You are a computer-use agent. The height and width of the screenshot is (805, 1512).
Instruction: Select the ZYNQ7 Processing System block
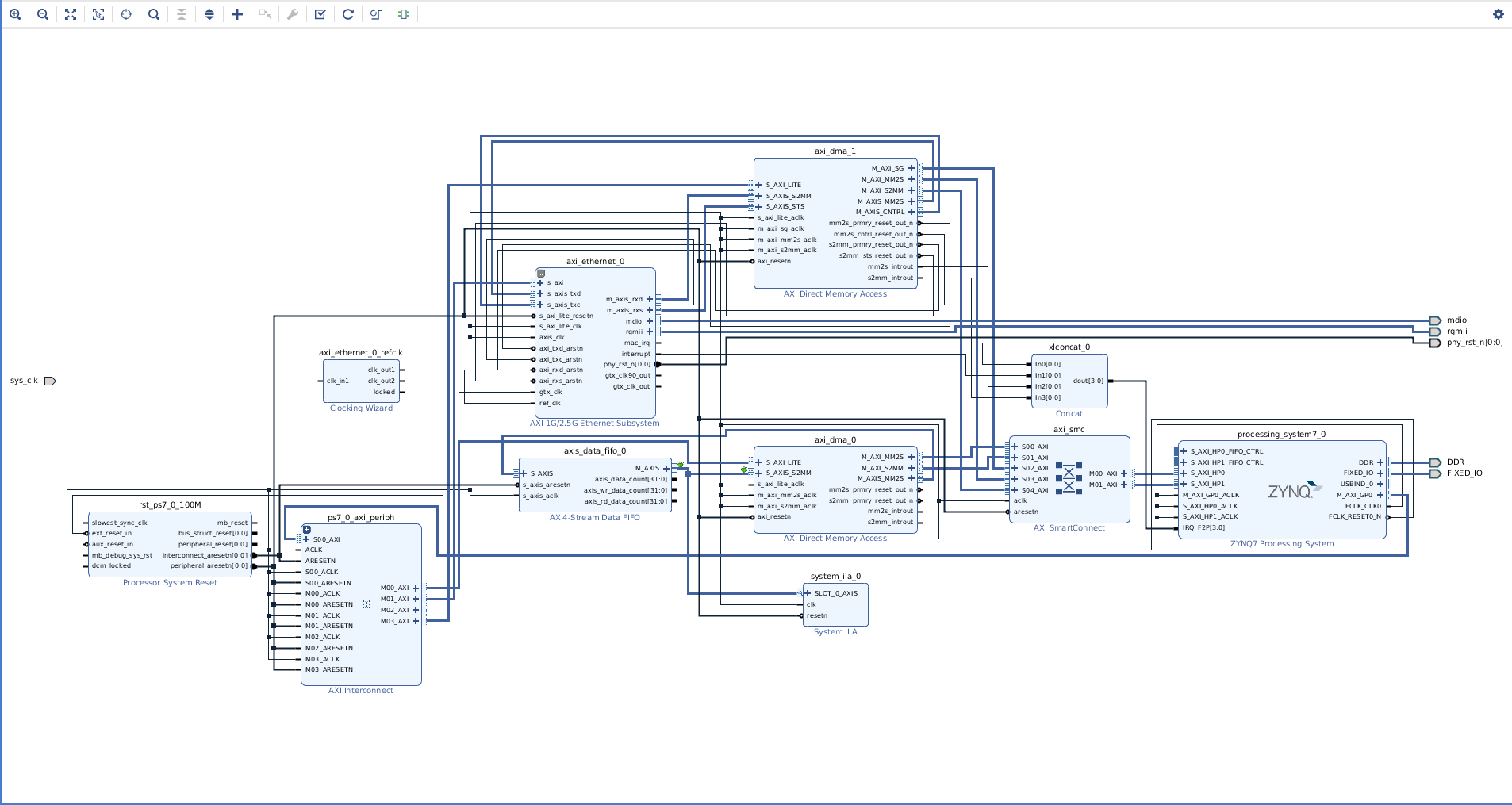click(1281, 490)
